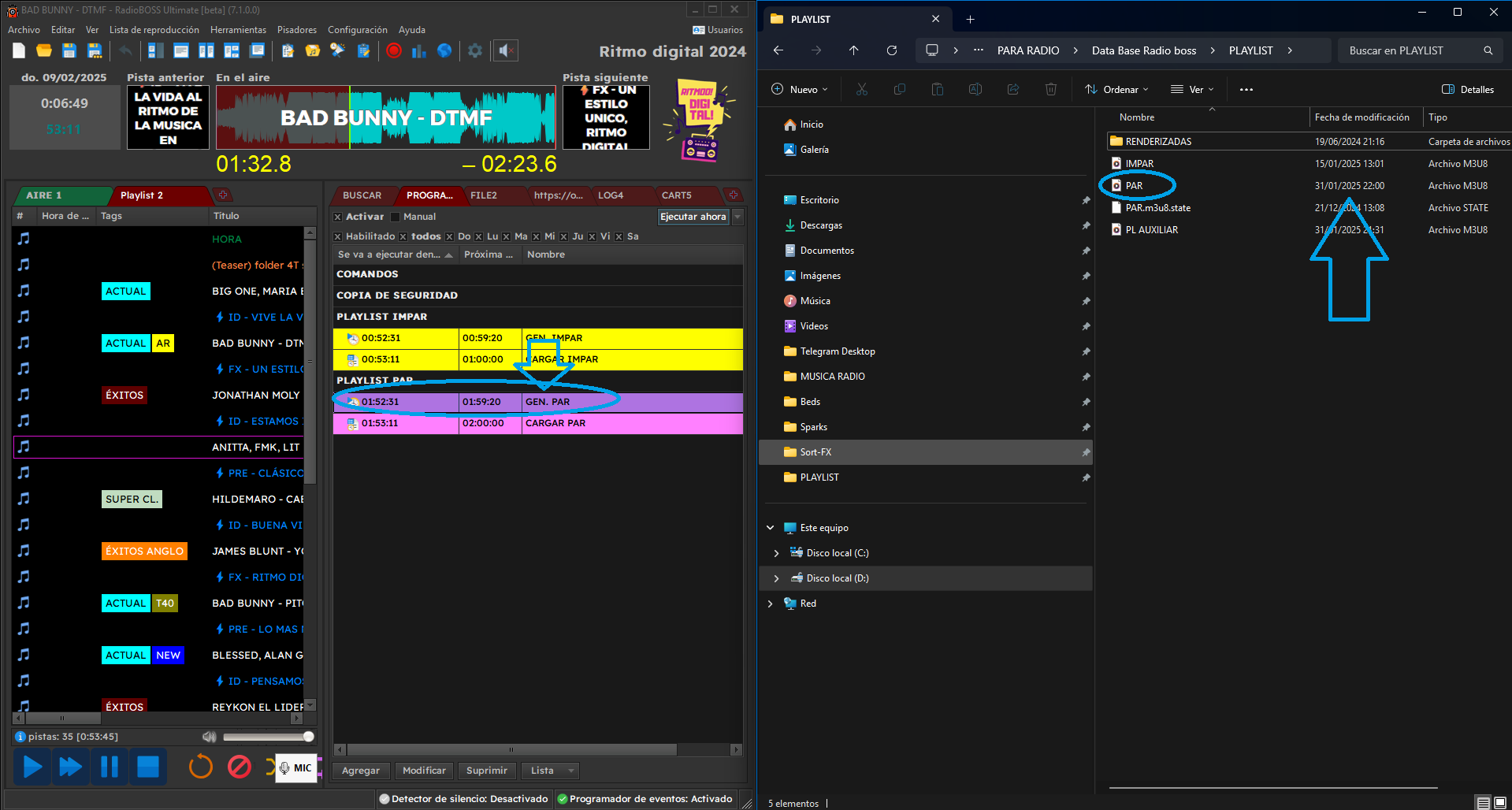Toggle the Do day checkbox
The width and height of the screenshot is (1512, 810).
[x=450, y=237]
